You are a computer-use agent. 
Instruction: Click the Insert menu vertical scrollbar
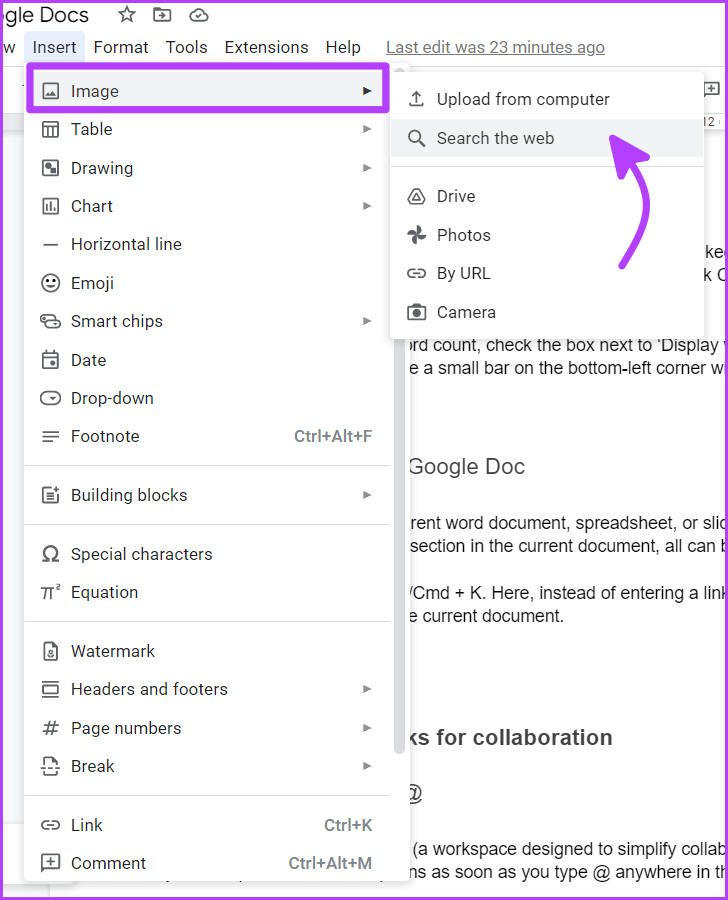[400, 410]
